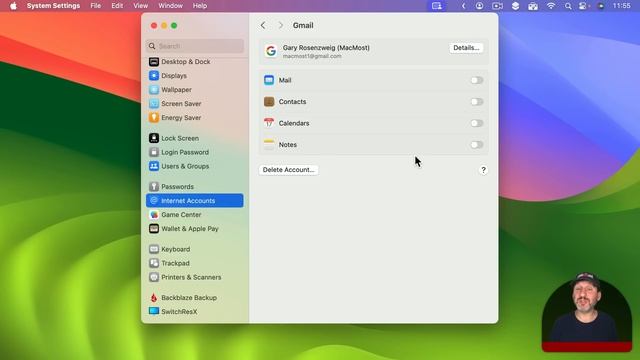Click the Notes app icon
This screenshot has width=640, height=360.
click(x=269, y=144)
